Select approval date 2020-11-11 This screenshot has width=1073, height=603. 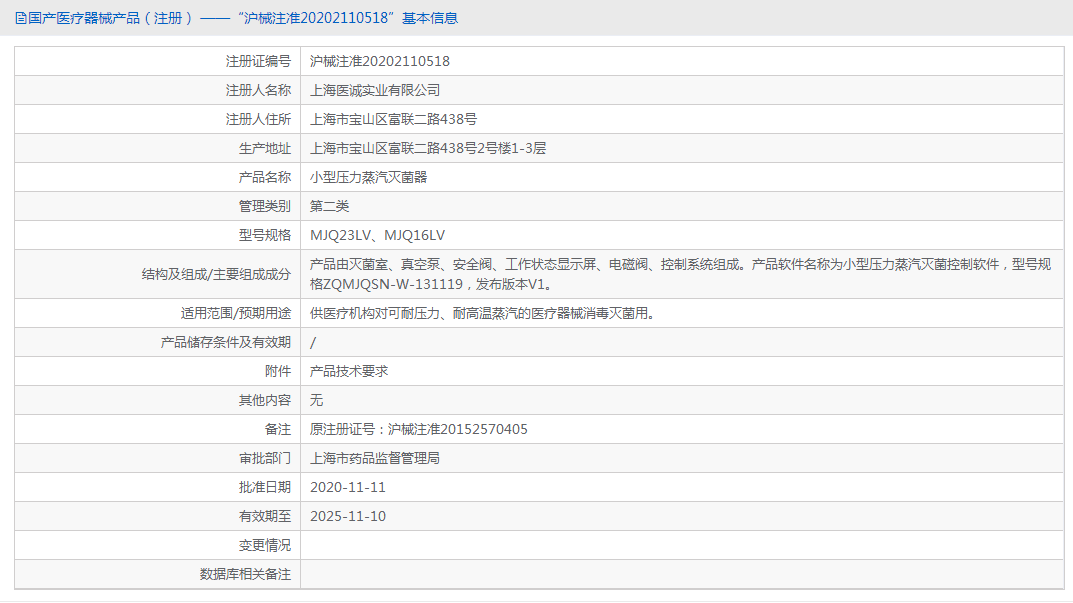coord(348,487)
